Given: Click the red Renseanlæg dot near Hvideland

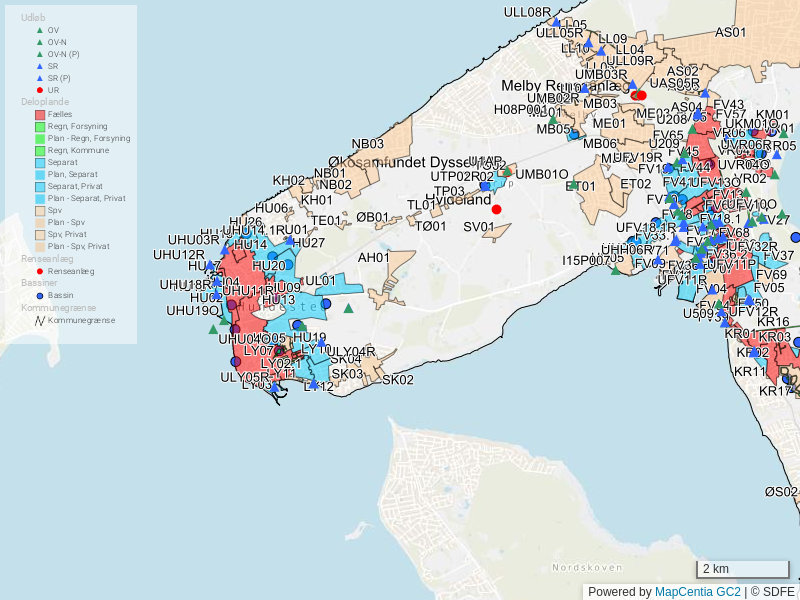Looking at the screenshot, I should 496,209.
